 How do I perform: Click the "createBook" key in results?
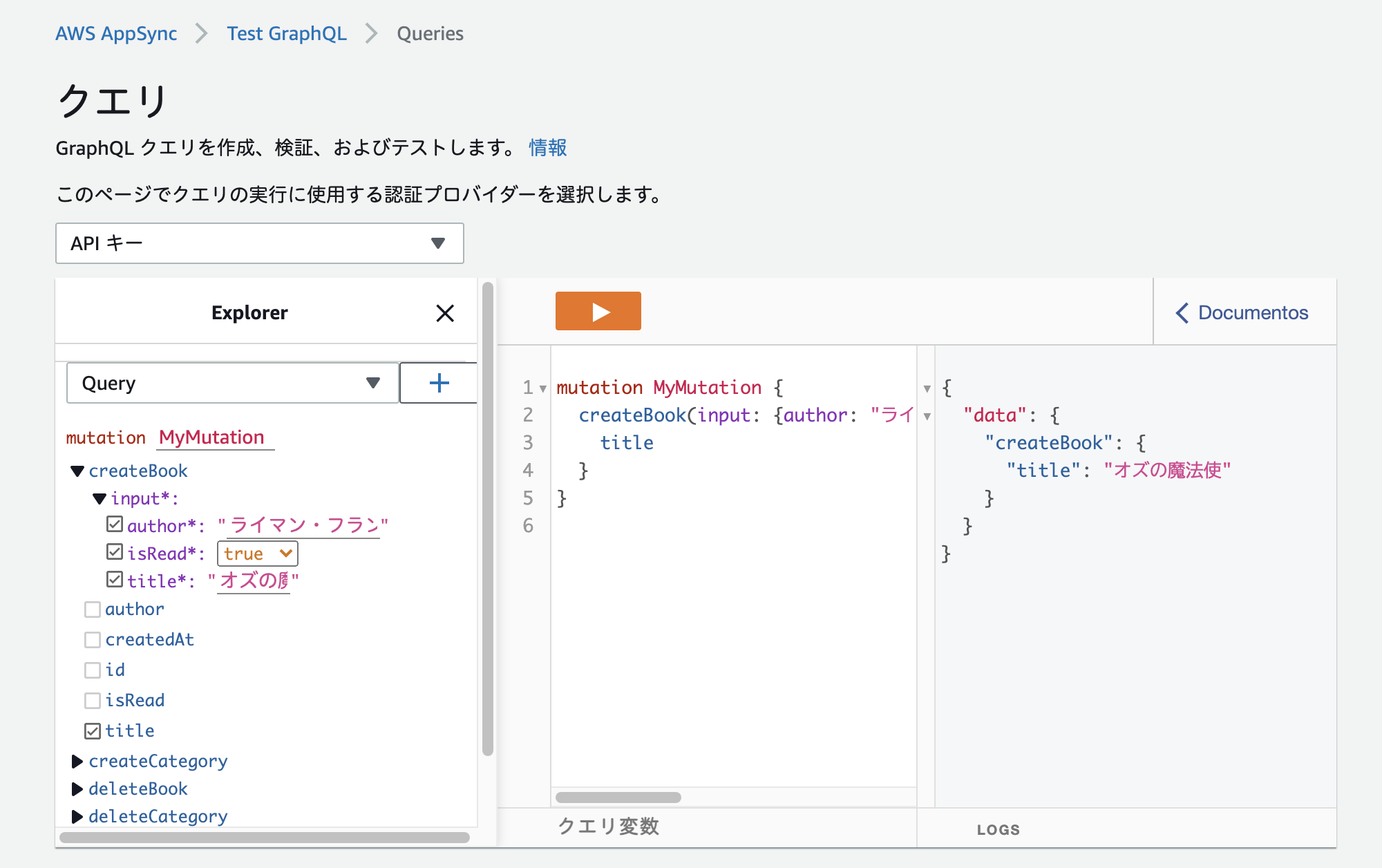[x=1049, y=443]
